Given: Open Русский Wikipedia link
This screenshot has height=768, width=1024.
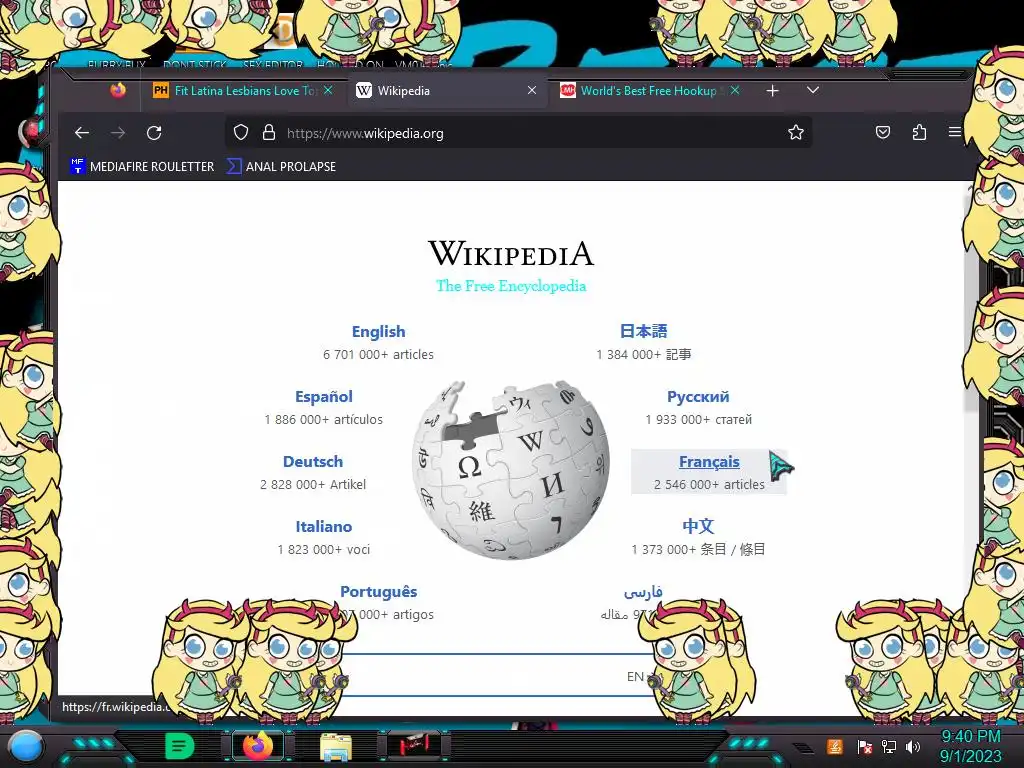Looking at the screenshot, I should coord(698,397).
